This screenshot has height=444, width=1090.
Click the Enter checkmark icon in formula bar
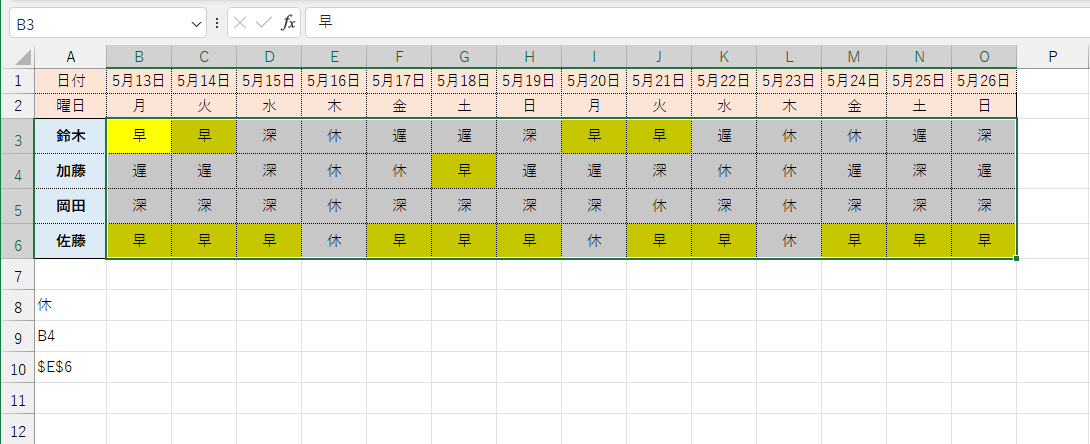click(x=264, y=23)
